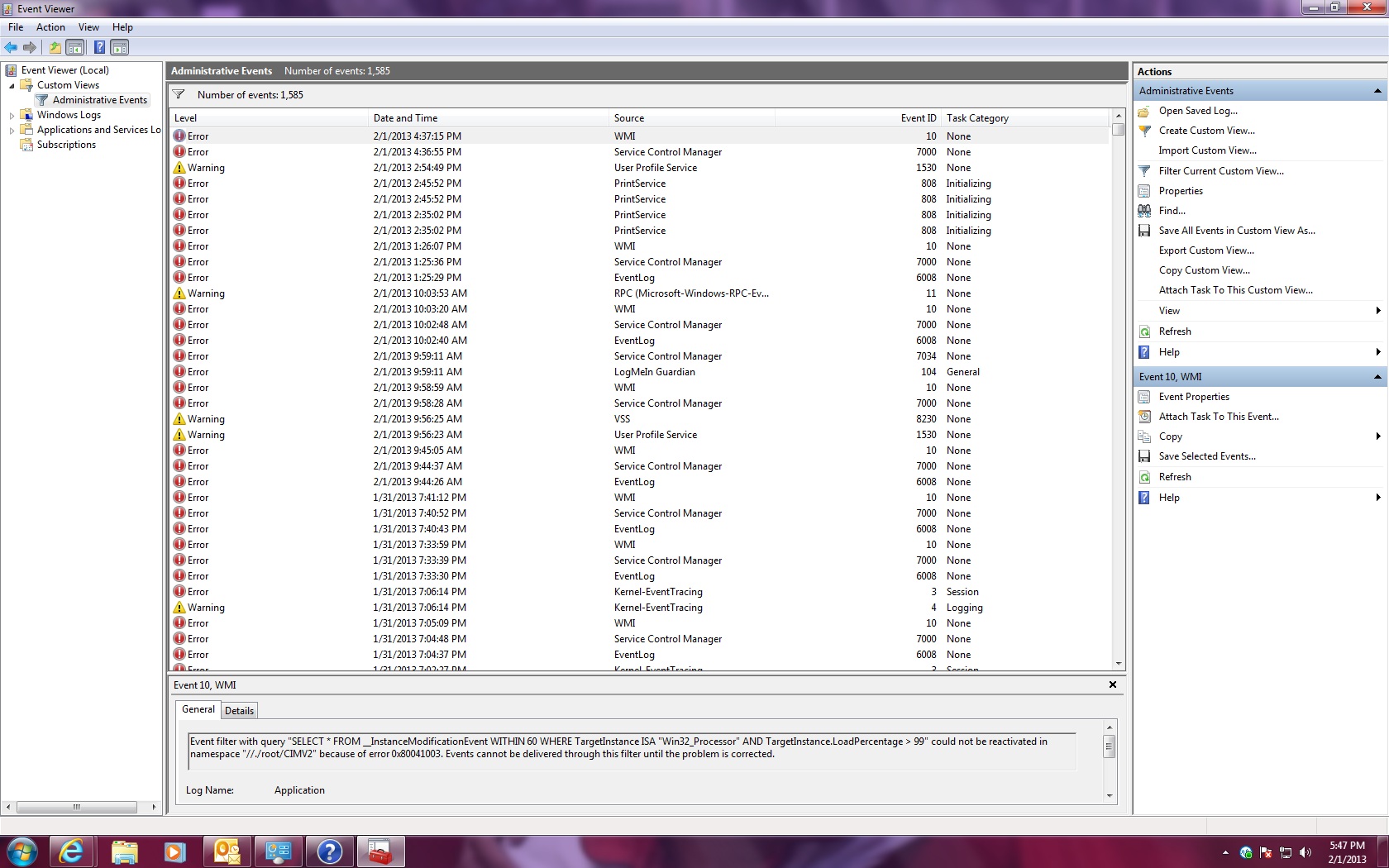Close the Event 10, WMI preview pane
Screen dimensions: 1389x868
click(x=1113, y=684)
